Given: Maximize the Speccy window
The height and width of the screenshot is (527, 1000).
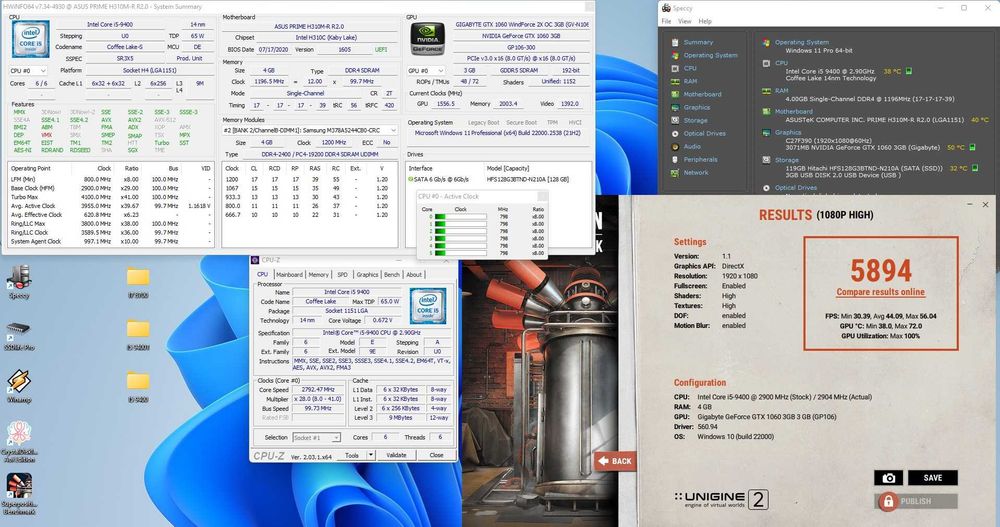Looking at the screenshot, I should tap(964, 8).
